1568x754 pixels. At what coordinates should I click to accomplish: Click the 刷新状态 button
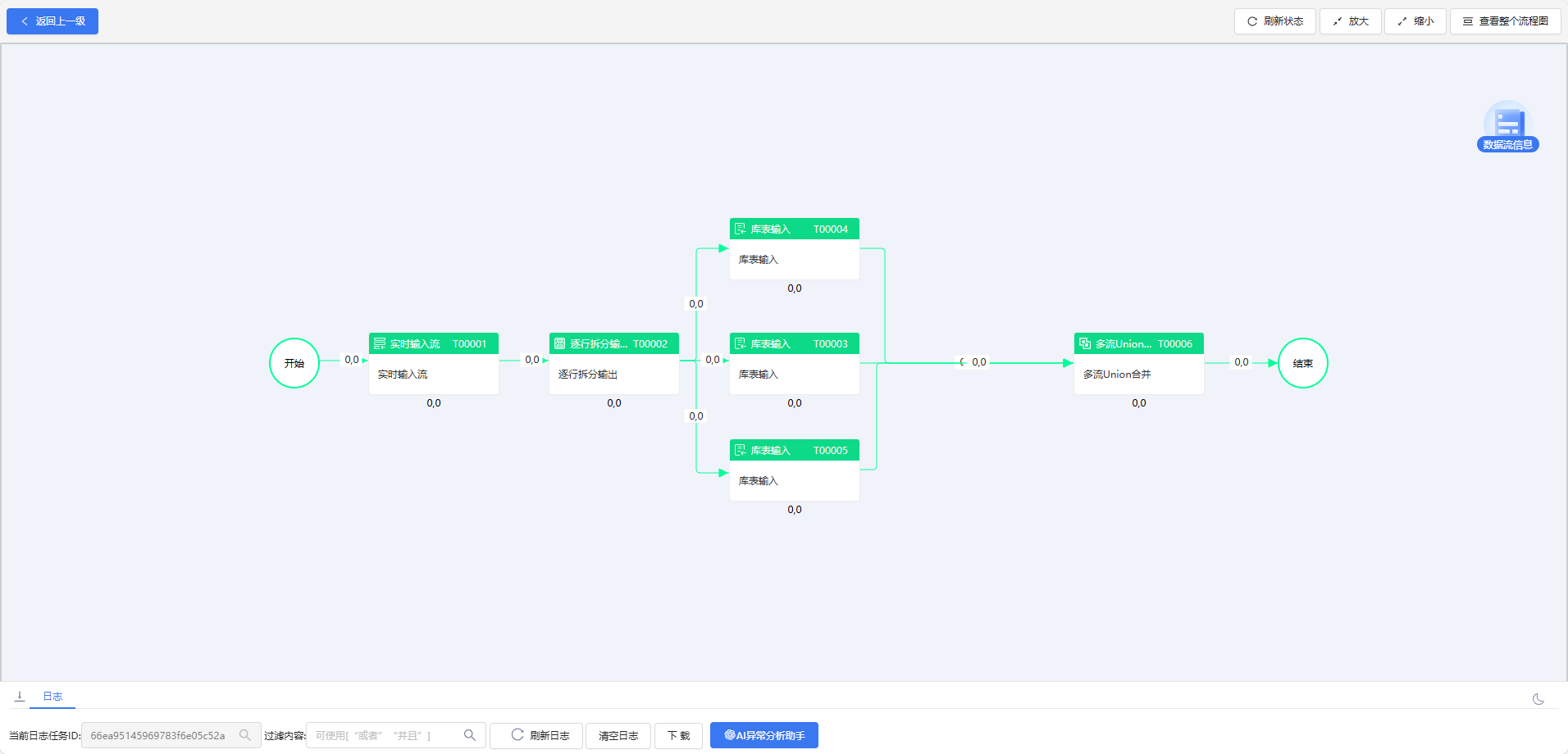point(1274,21)
